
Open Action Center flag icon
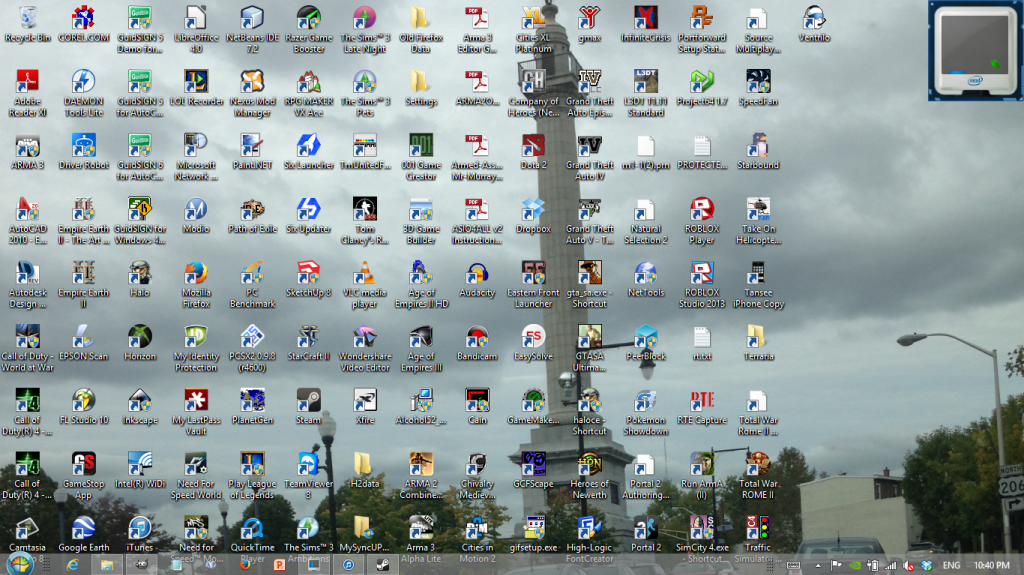[x=836, y=566]
